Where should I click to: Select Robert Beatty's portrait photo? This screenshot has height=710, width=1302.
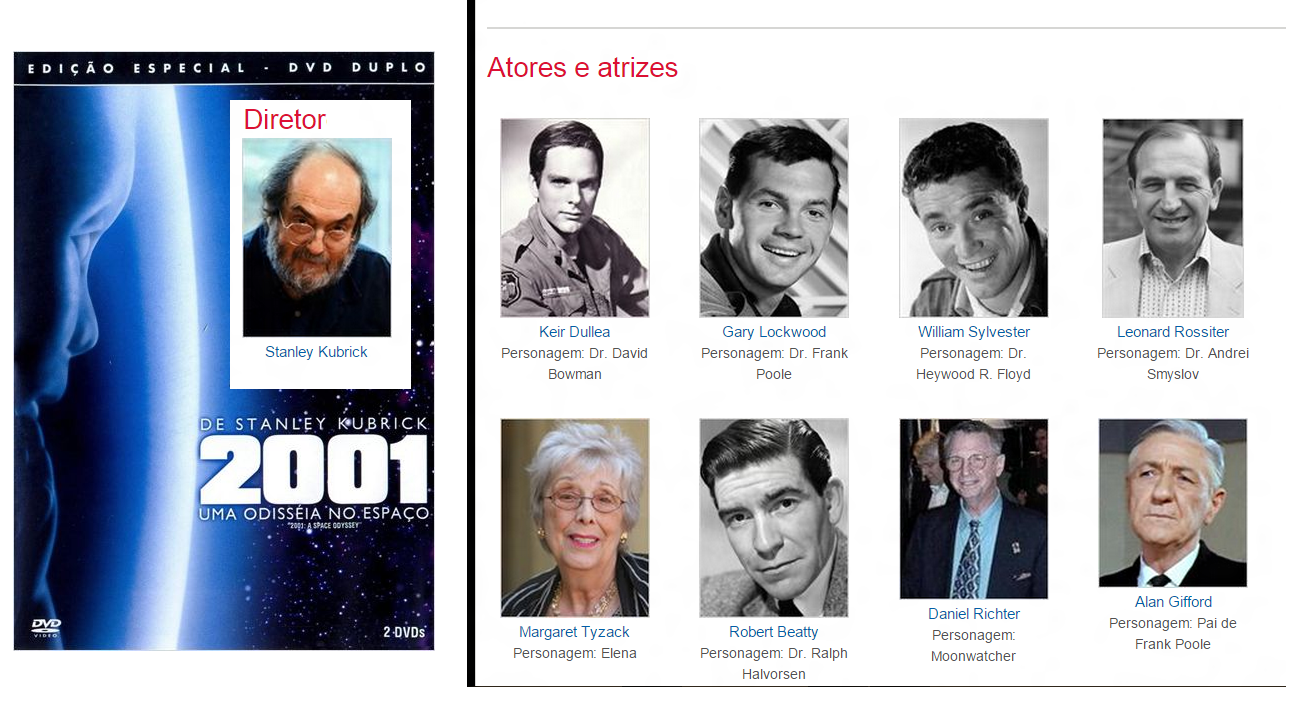click(x=774, y=518)
